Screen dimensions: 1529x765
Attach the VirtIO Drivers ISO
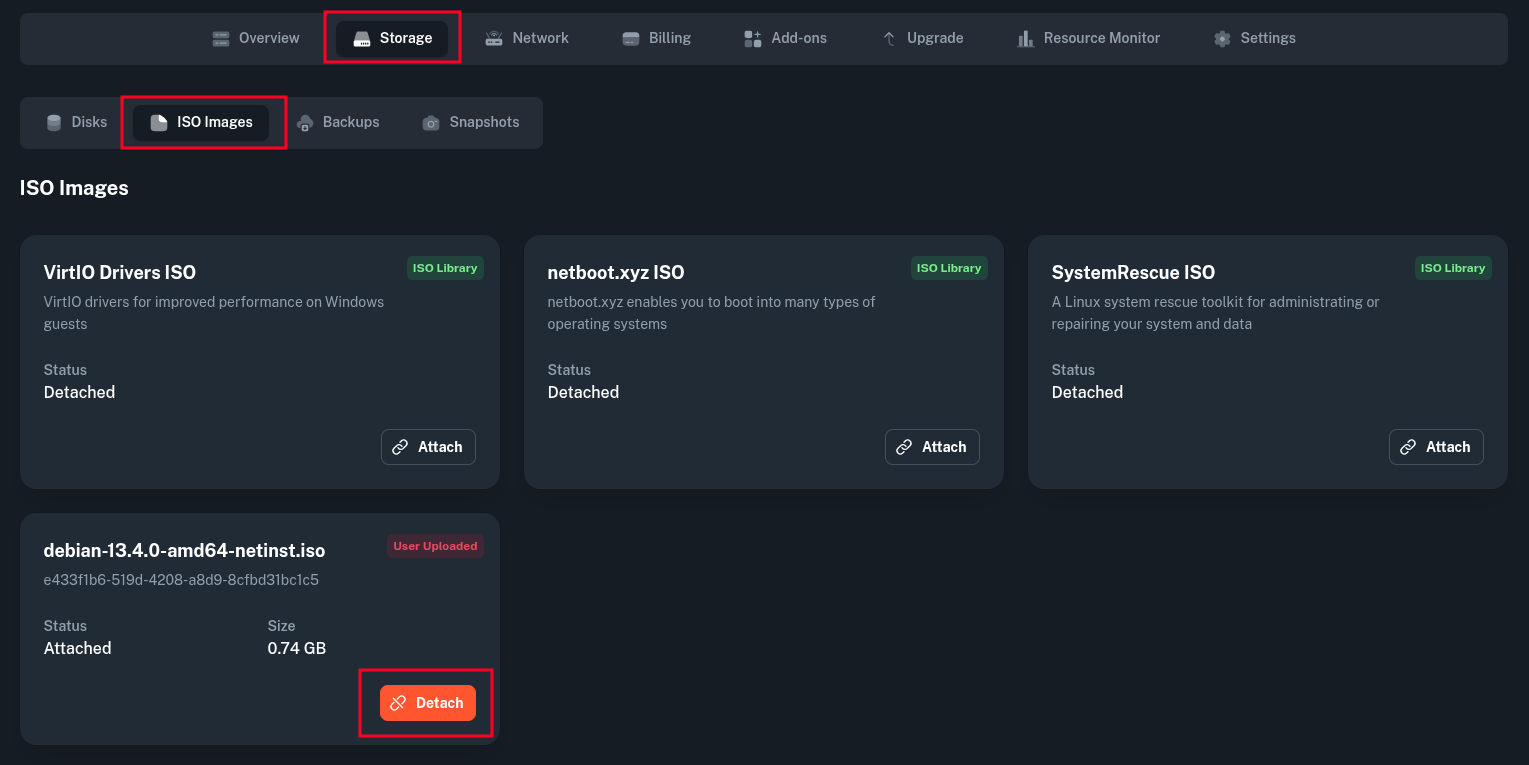(428, 447)
